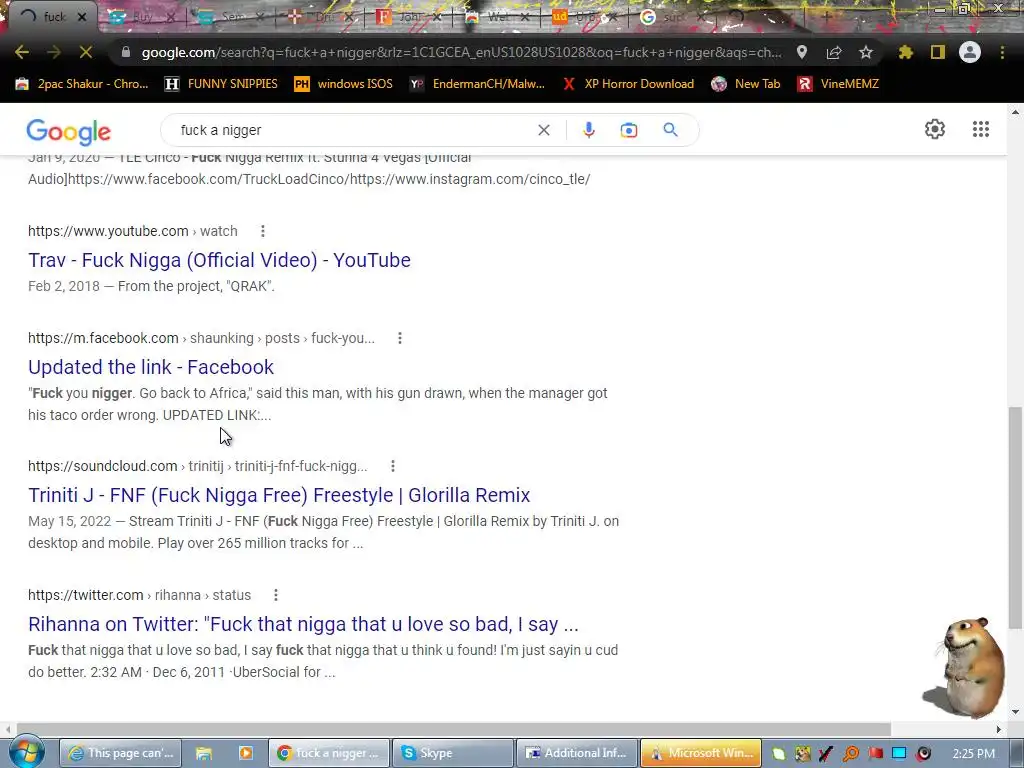This screenshot has height=768, width=1024.
Task: Search by image with the camera icon
Action: coord(629,130)
